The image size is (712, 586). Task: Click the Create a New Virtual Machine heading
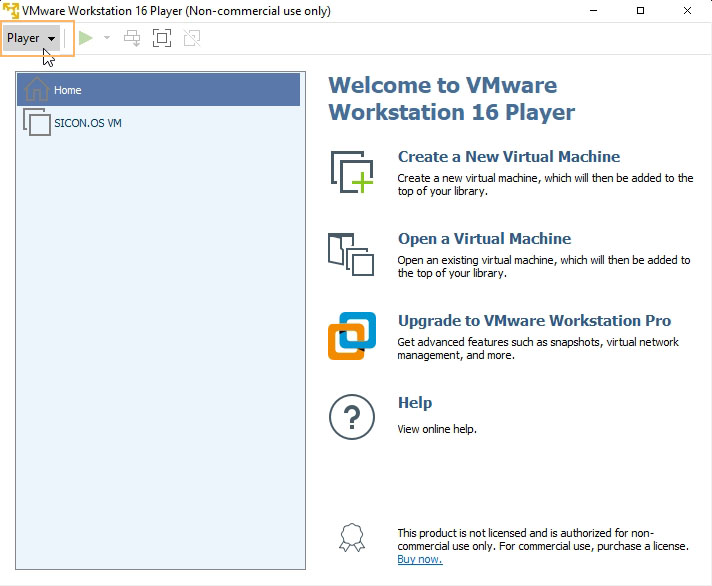click(508, 157)
